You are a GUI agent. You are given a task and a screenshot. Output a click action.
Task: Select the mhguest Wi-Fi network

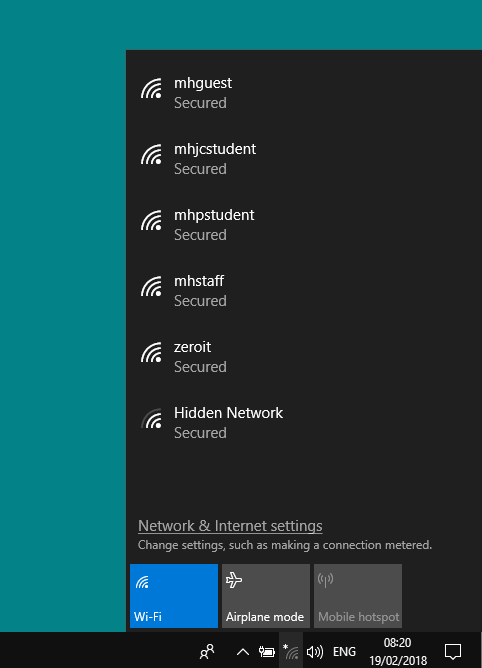click(x=304, y=93)
